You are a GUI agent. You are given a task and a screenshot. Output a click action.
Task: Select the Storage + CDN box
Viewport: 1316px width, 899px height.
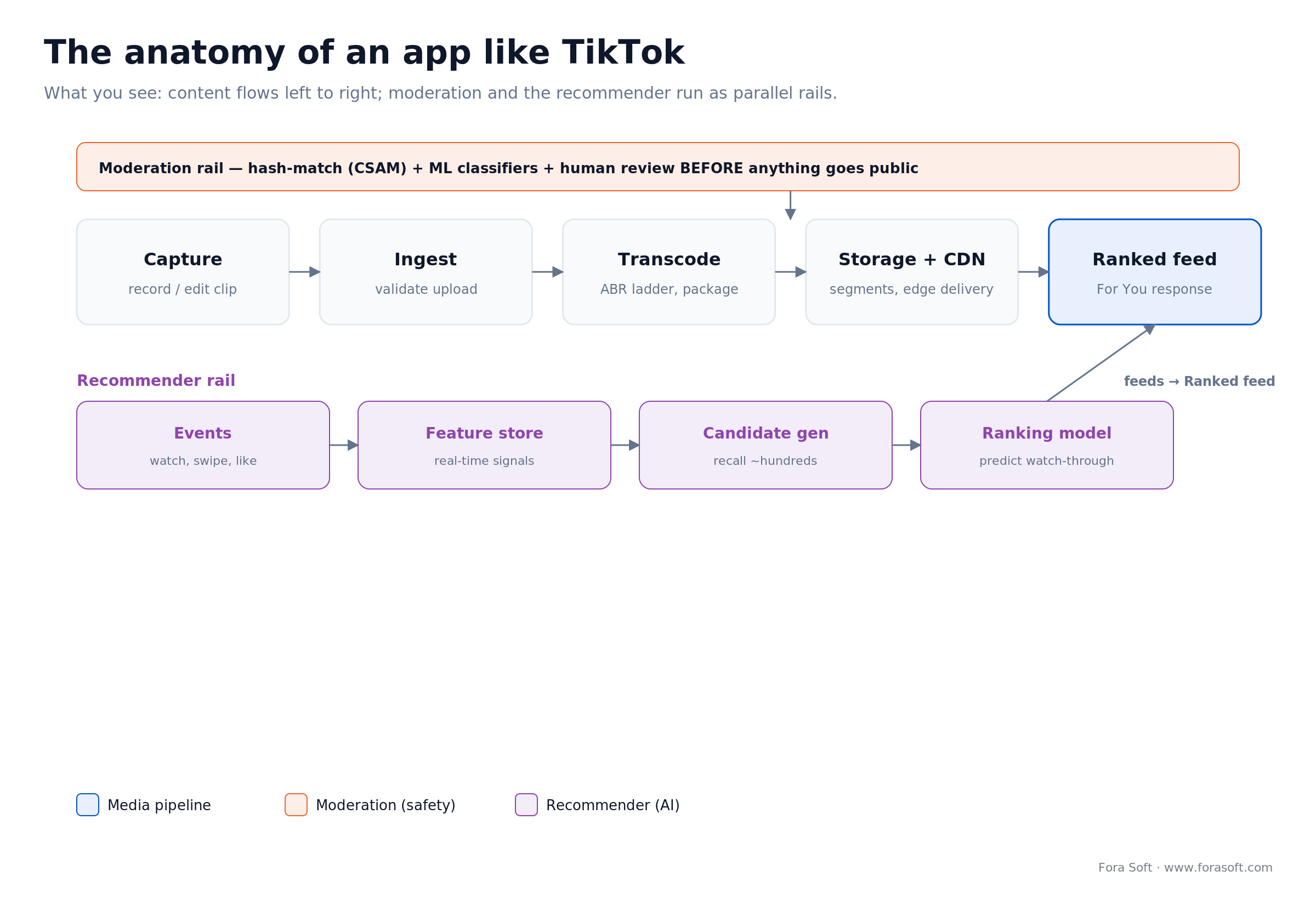point(912,272)
